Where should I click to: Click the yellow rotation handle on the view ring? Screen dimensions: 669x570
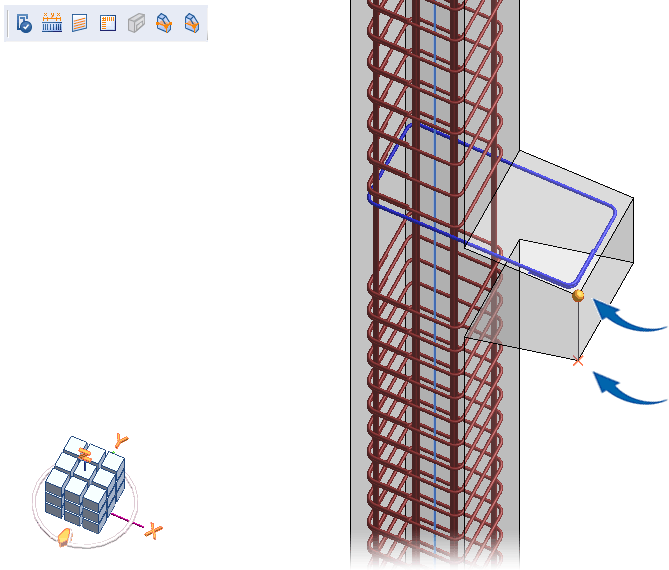64,537
